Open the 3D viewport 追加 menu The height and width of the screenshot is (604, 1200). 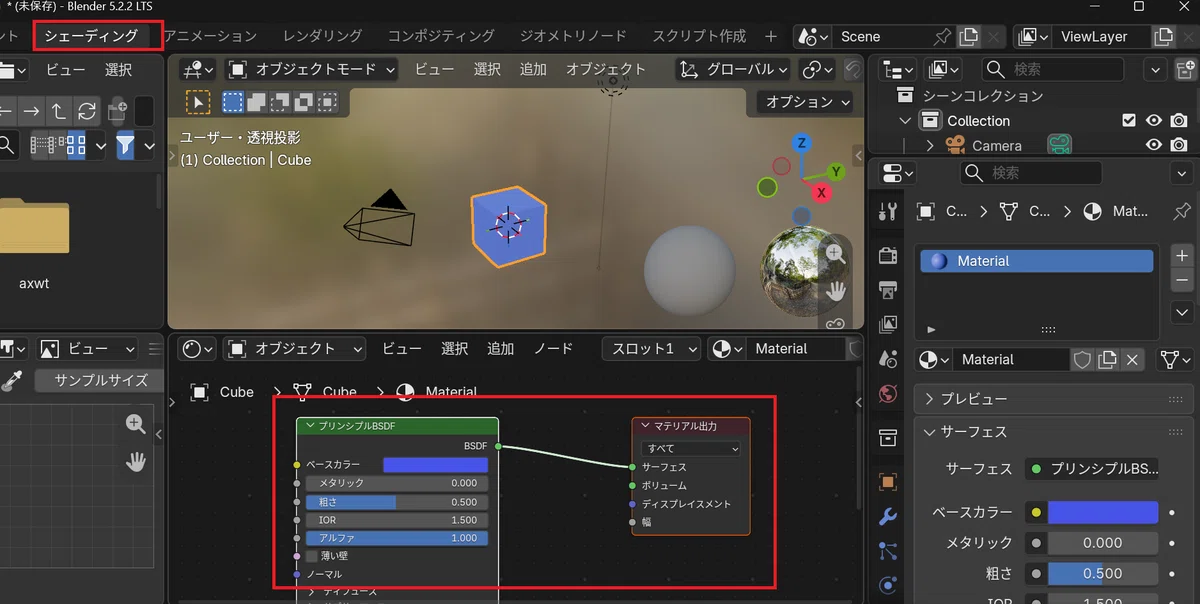coord(533,69)
